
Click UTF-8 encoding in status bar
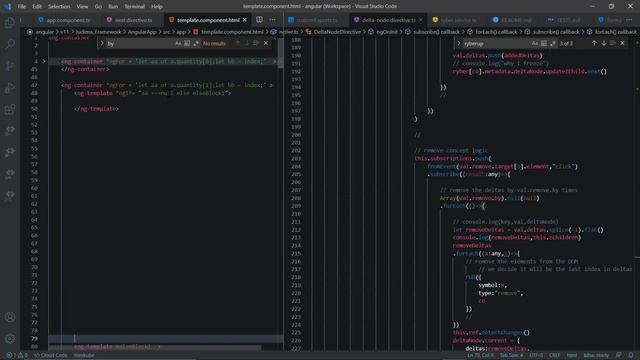536,355
